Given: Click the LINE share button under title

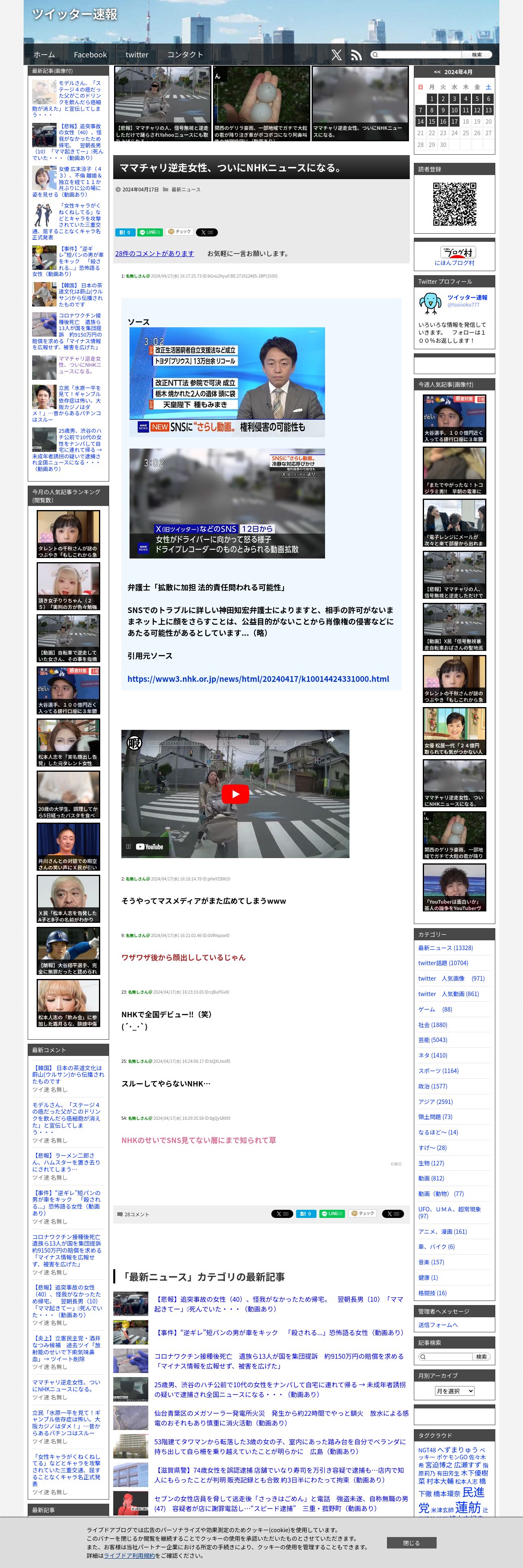Looking at the screenshot, I should pos(150,232).
